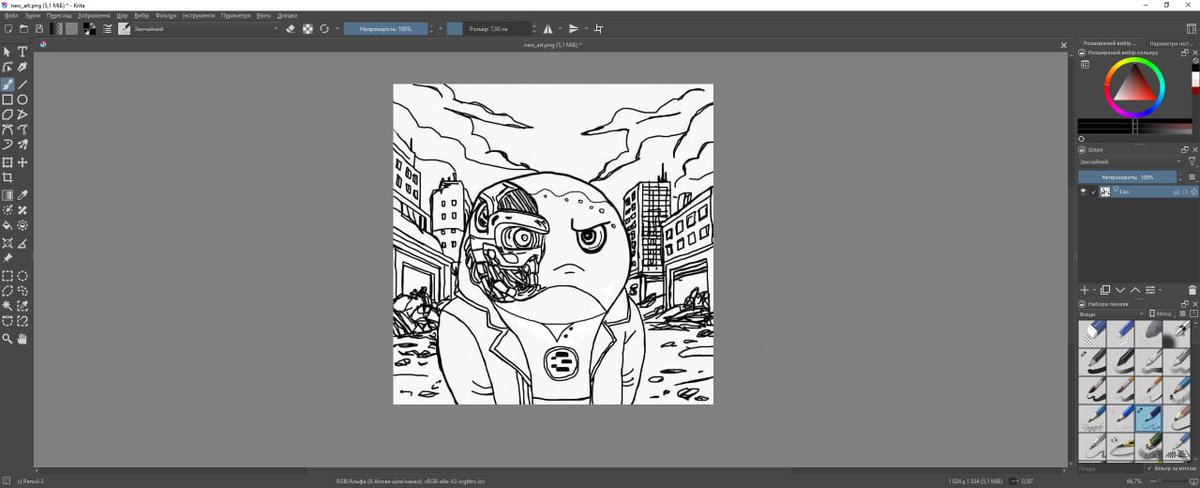Image resolution: width=1200 pixels, height=488 pixels.
Task: Select the Pan hand tool
Action: pyautogui.click(x=22, y=340)
